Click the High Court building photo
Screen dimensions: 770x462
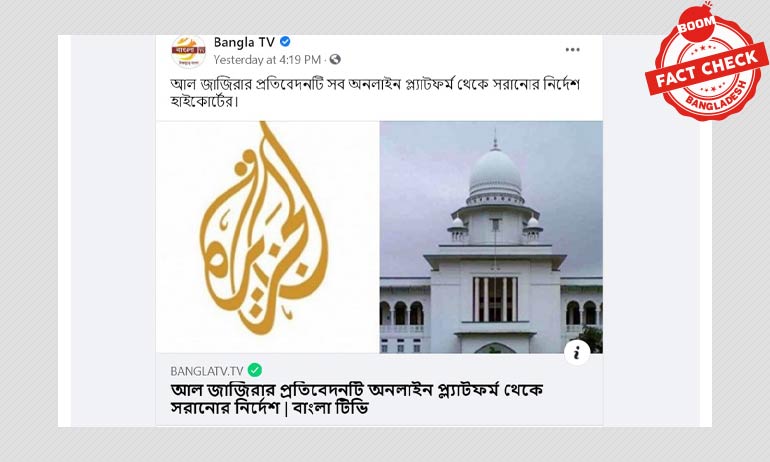491,237
